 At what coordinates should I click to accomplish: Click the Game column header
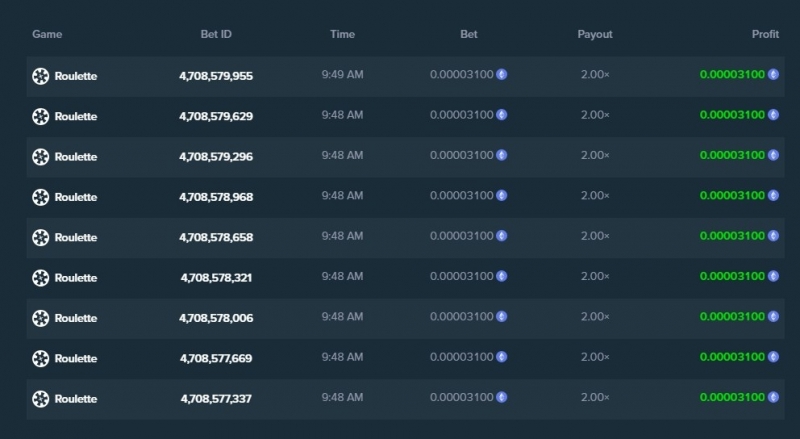tap(47, 34)
